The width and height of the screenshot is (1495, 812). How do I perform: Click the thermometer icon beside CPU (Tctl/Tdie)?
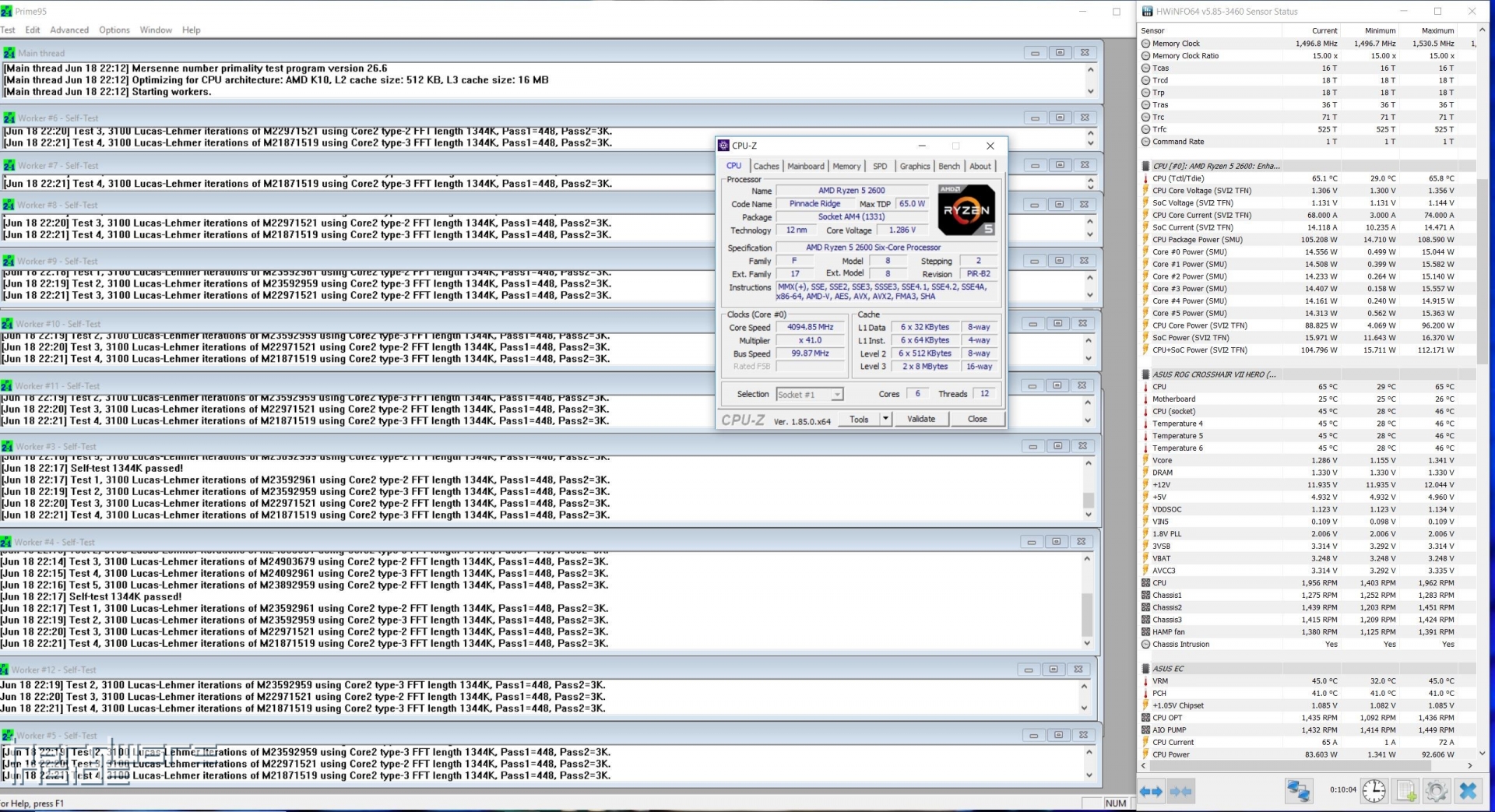point(1145,178)
